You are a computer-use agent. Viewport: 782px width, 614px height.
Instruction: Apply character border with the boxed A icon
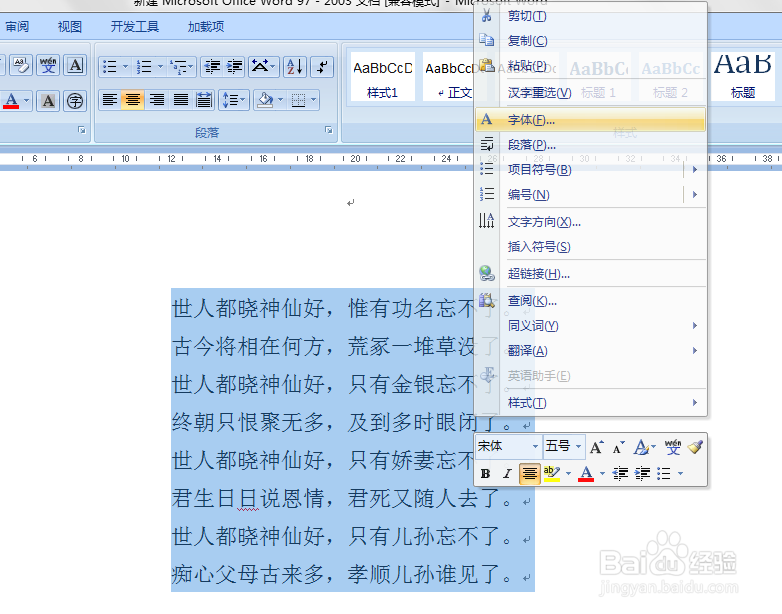(75, 65)
